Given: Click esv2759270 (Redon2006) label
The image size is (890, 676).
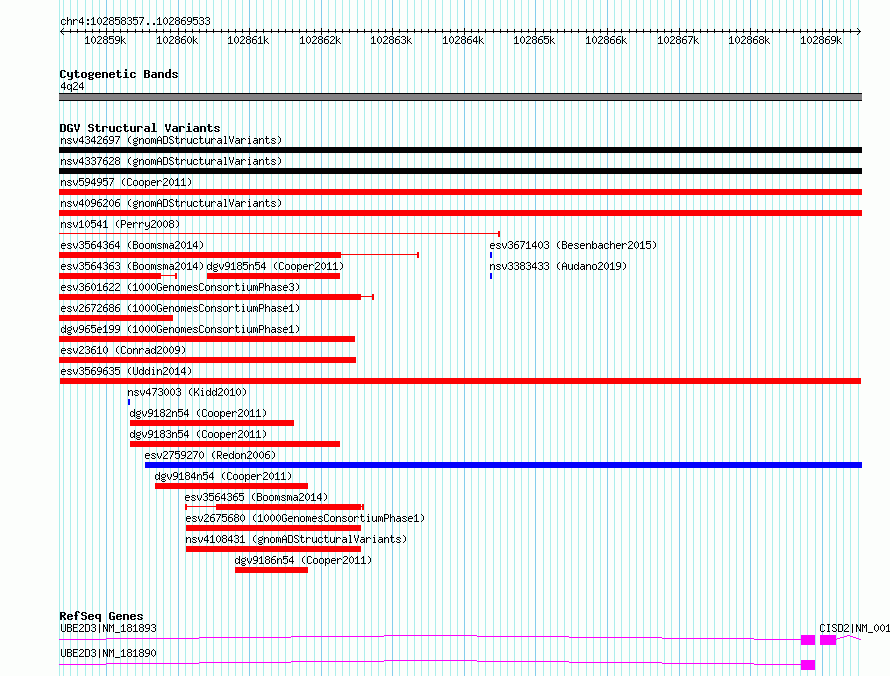Looking at the screenshot, I should [210, 455].
